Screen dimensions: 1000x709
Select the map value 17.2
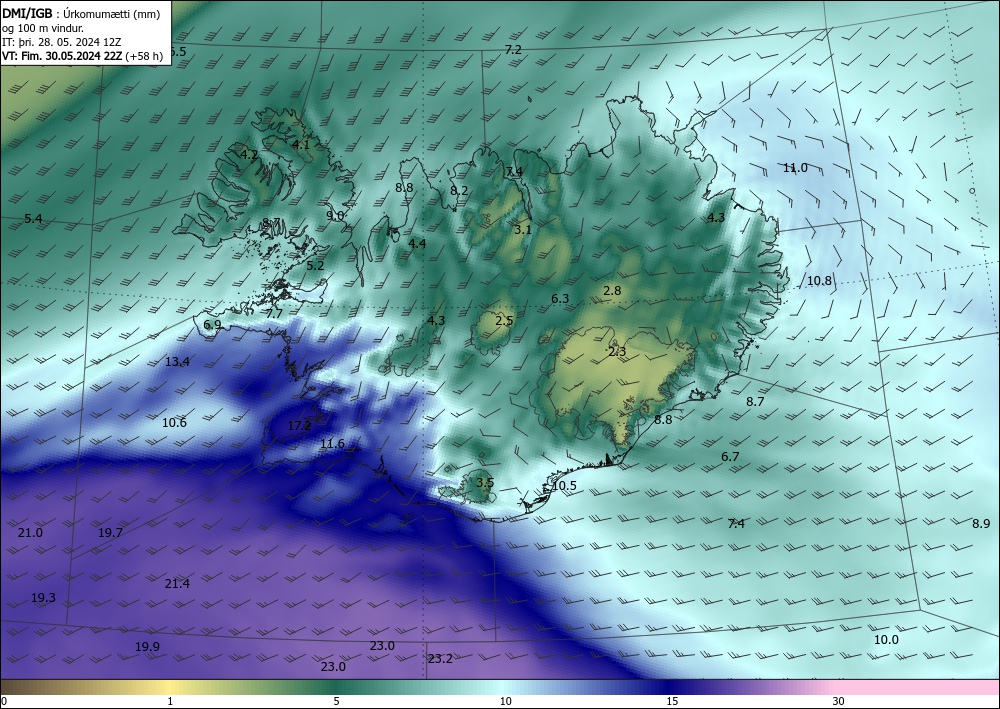(299, 426)
